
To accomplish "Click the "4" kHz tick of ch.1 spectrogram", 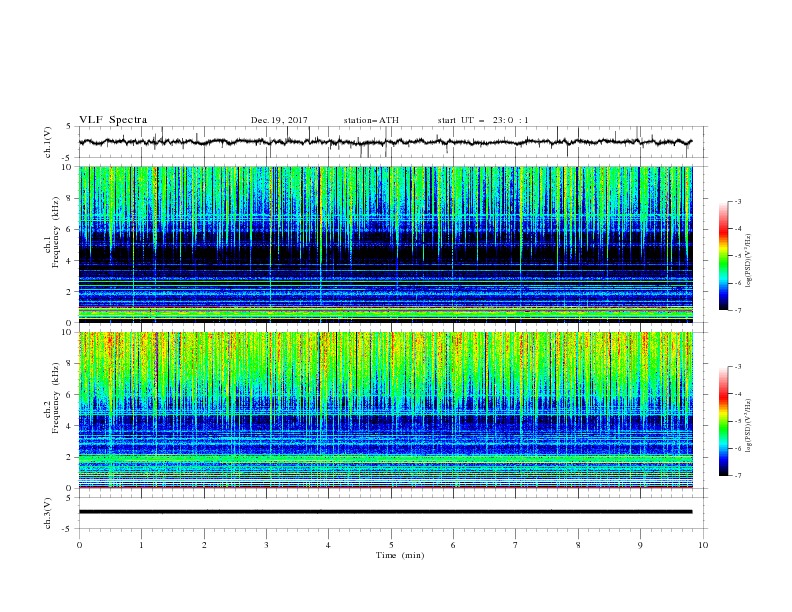I will (69, 261).
